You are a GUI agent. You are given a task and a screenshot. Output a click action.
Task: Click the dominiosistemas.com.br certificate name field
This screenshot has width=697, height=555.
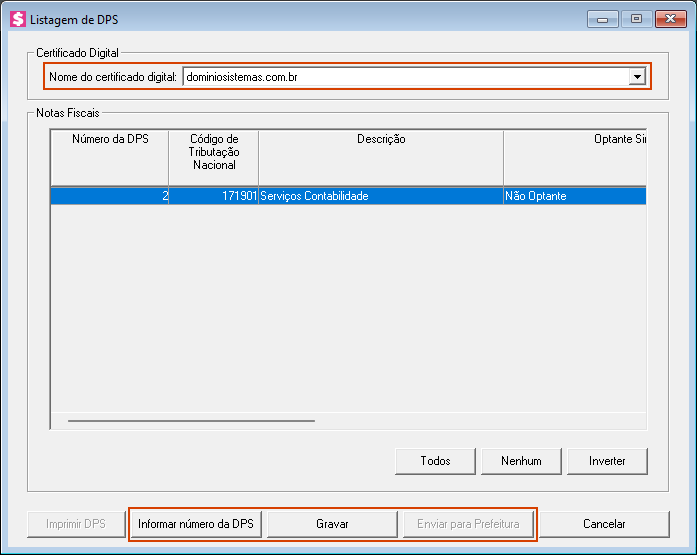click(x=405, y=77)
